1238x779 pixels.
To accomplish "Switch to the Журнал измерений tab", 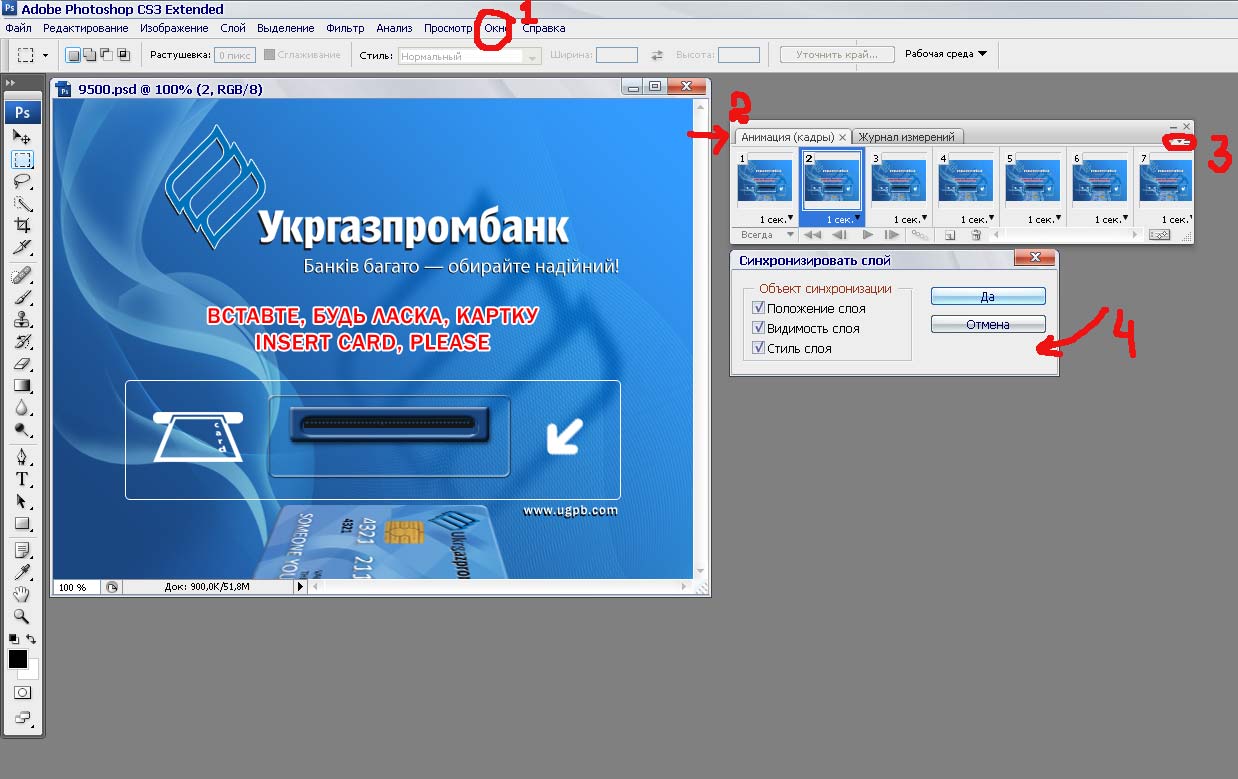I will coord(907,137).
